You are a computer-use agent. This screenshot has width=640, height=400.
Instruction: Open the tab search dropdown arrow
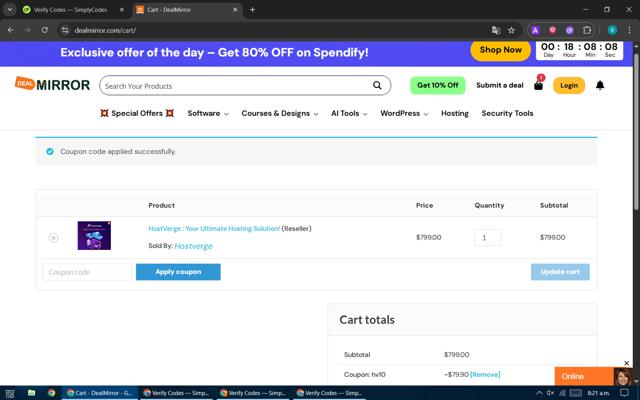(x=9, y=9)
